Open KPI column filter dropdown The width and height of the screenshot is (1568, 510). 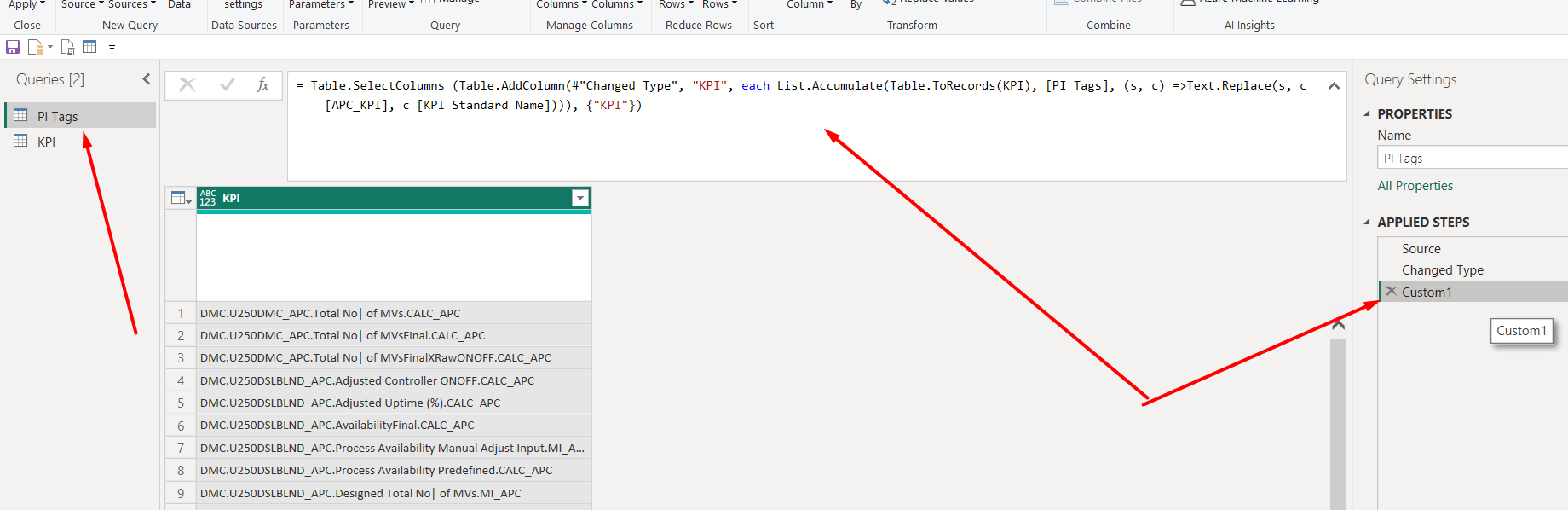580,198
